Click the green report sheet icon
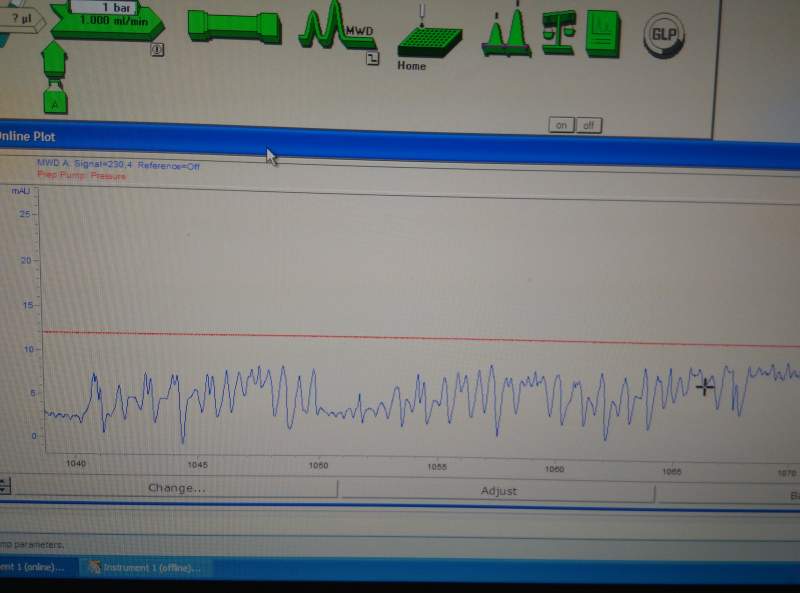 603,34
